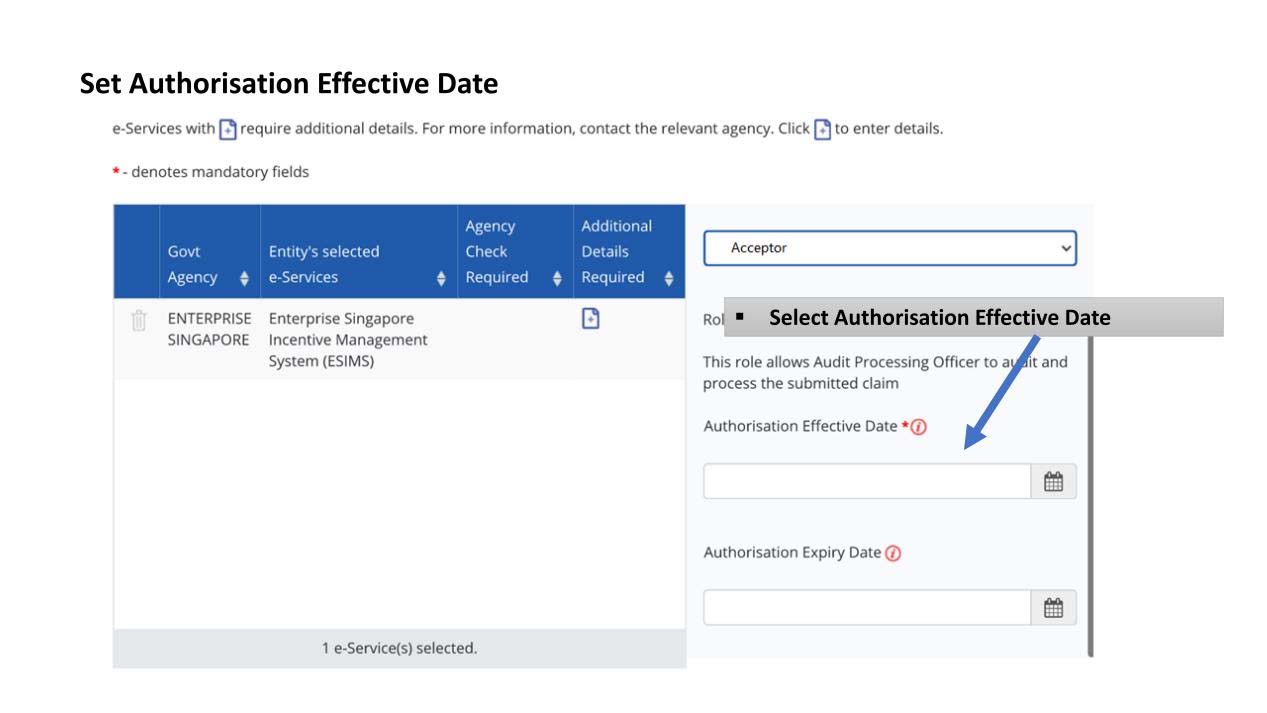Sort by Entity's selected e-Services column

[441, 278]
